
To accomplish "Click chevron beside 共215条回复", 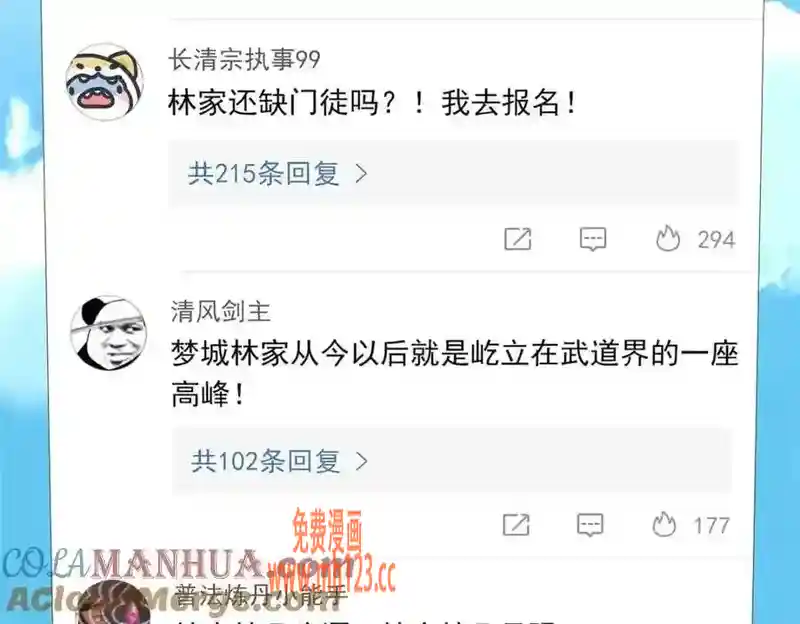I will (x=361, y=174).
